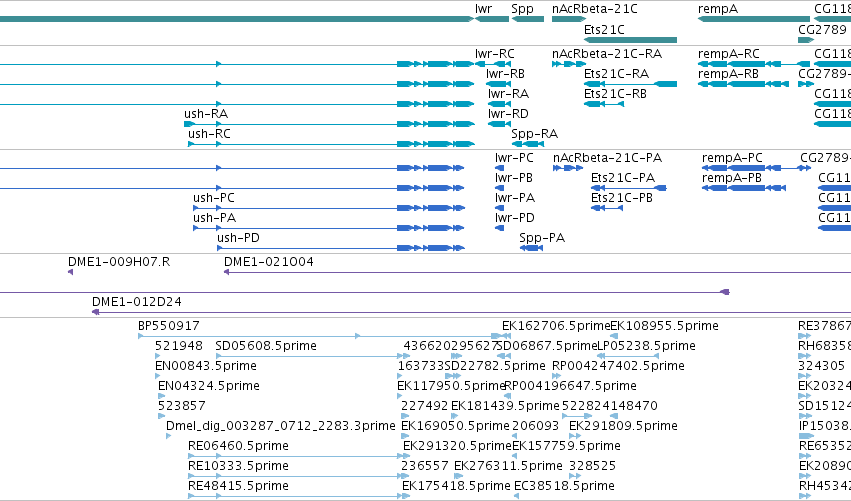Click the rempA-PB protein label
The height and width of the screenshot is (501, 851).
coord(732,178)
